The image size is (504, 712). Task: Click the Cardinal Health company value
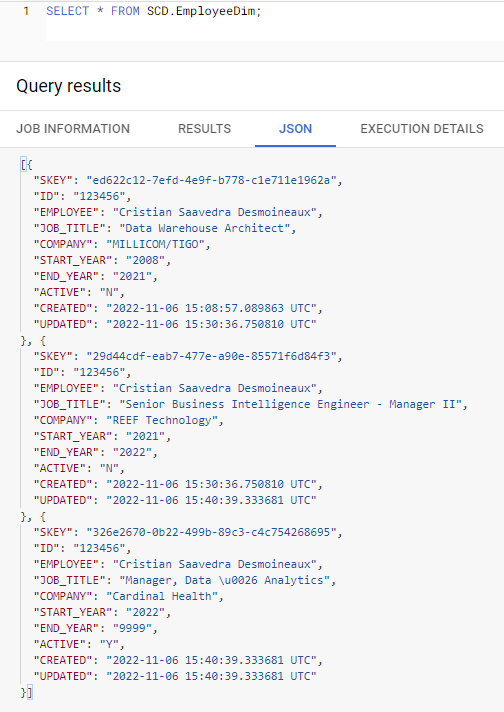click(x=162, y=596)
